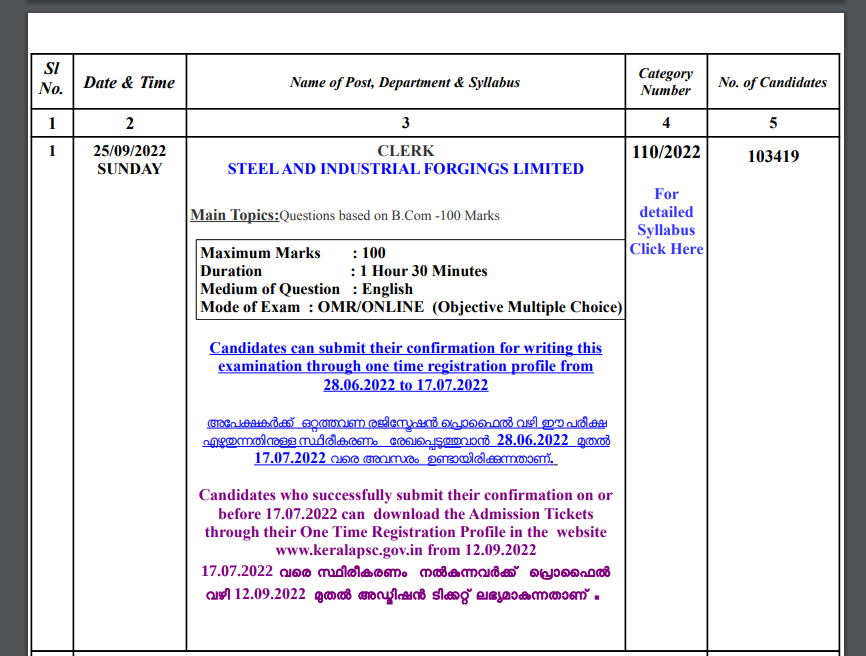
Task: Click the 'Maximum Marks : 100' line
Action: (293, 253)
